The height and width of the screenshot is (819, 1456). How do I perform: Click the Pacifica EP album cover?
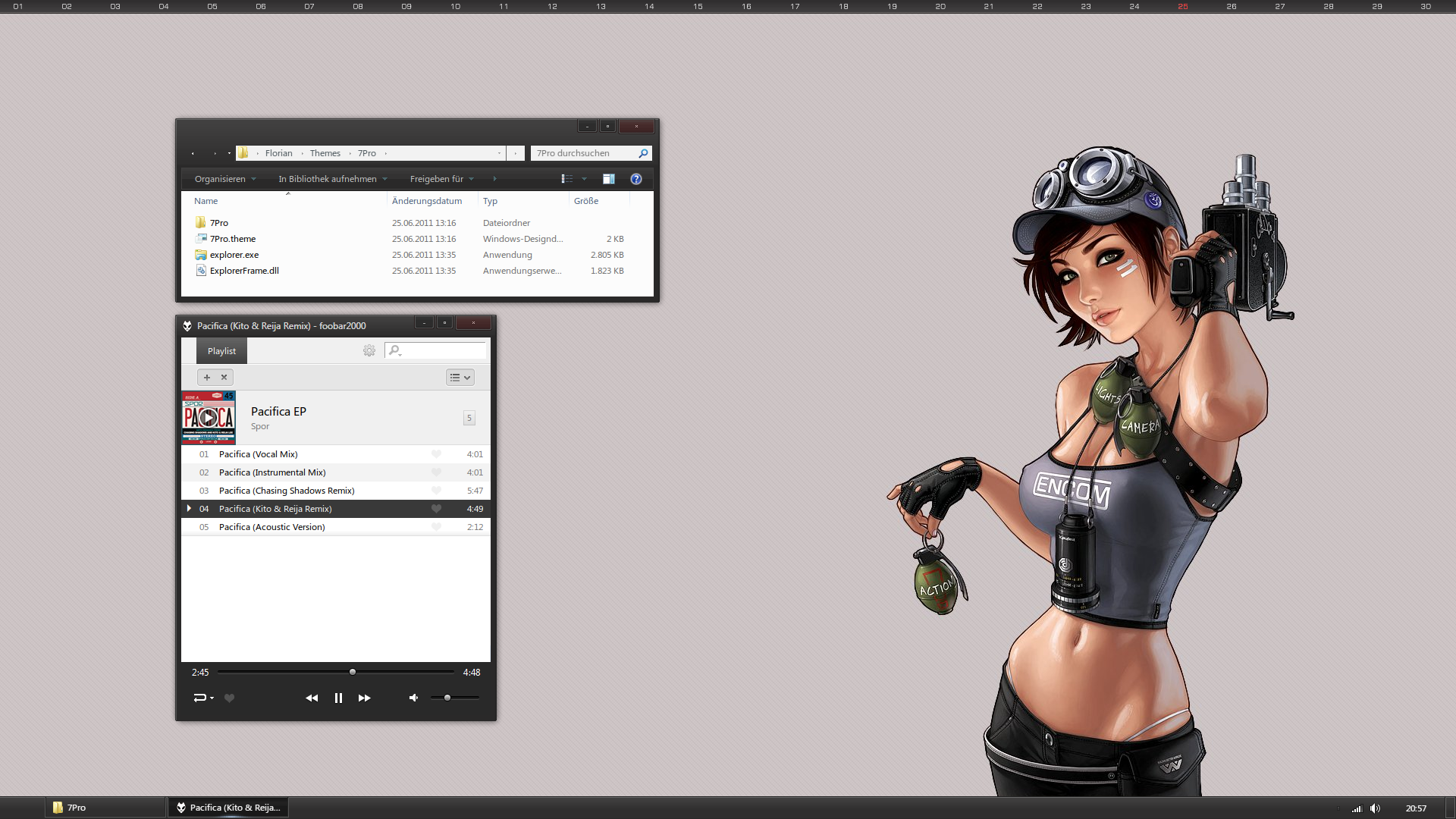[209, 417]
